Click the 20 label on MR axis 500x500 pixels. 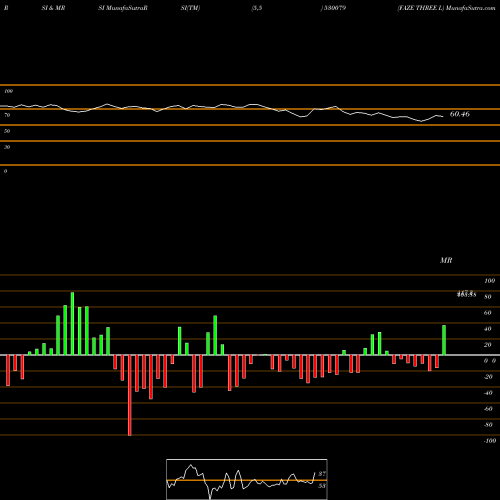[x=488, y=345]
